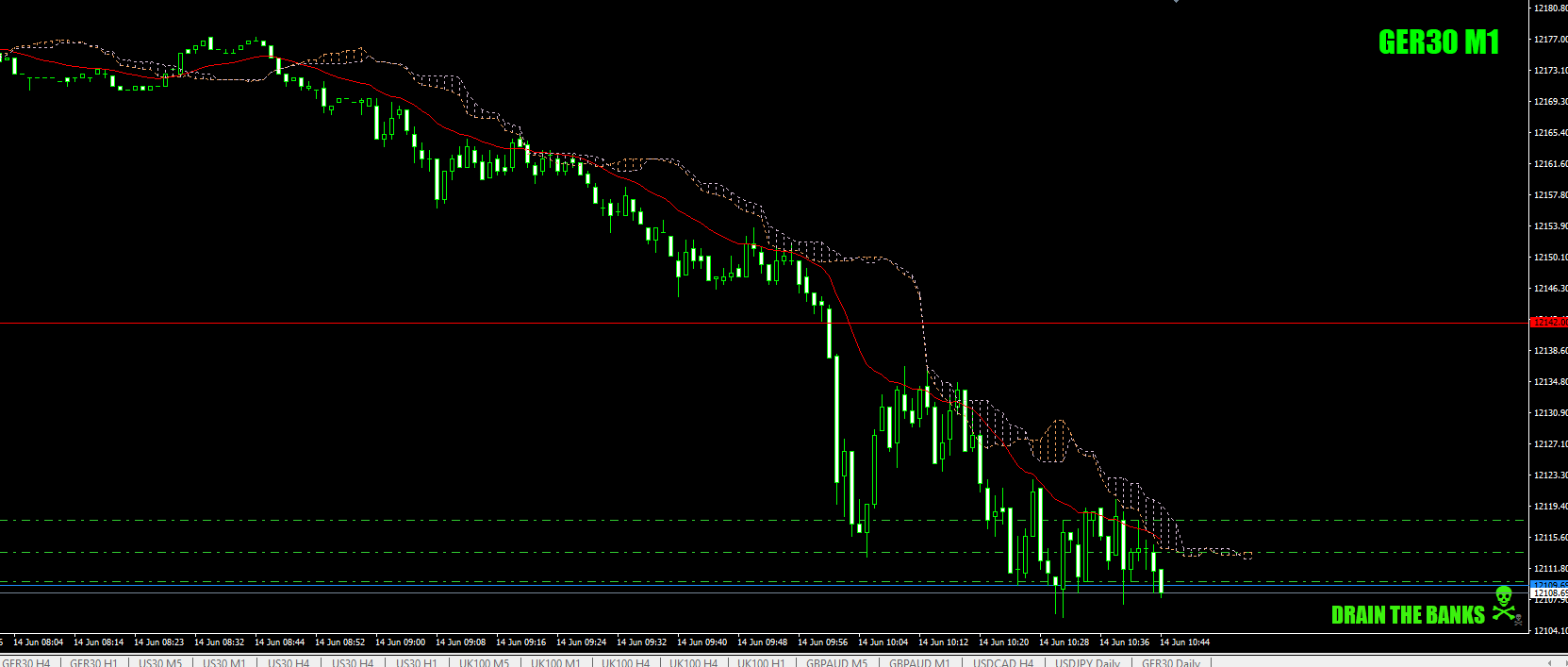Viewport: 1568px width, 667px height.
Task: Select the US30 M5 chart tab
Action: click(160, 662)
